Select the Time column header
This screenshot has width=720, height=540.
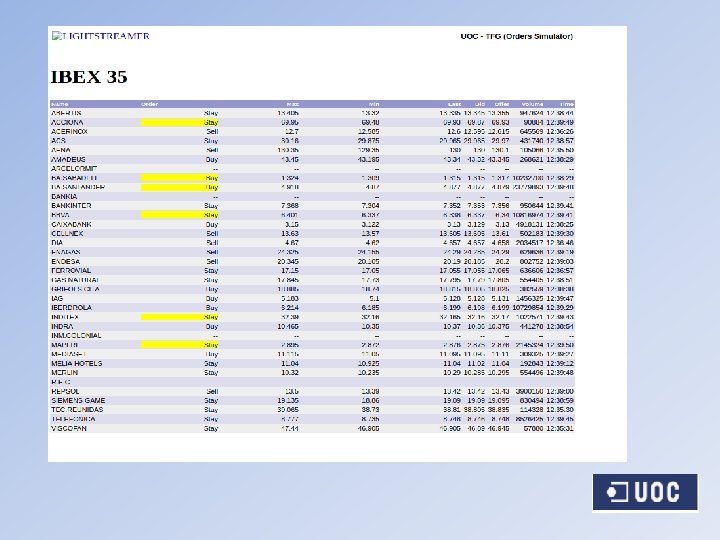pyautogui.click(x=567, y=104)
